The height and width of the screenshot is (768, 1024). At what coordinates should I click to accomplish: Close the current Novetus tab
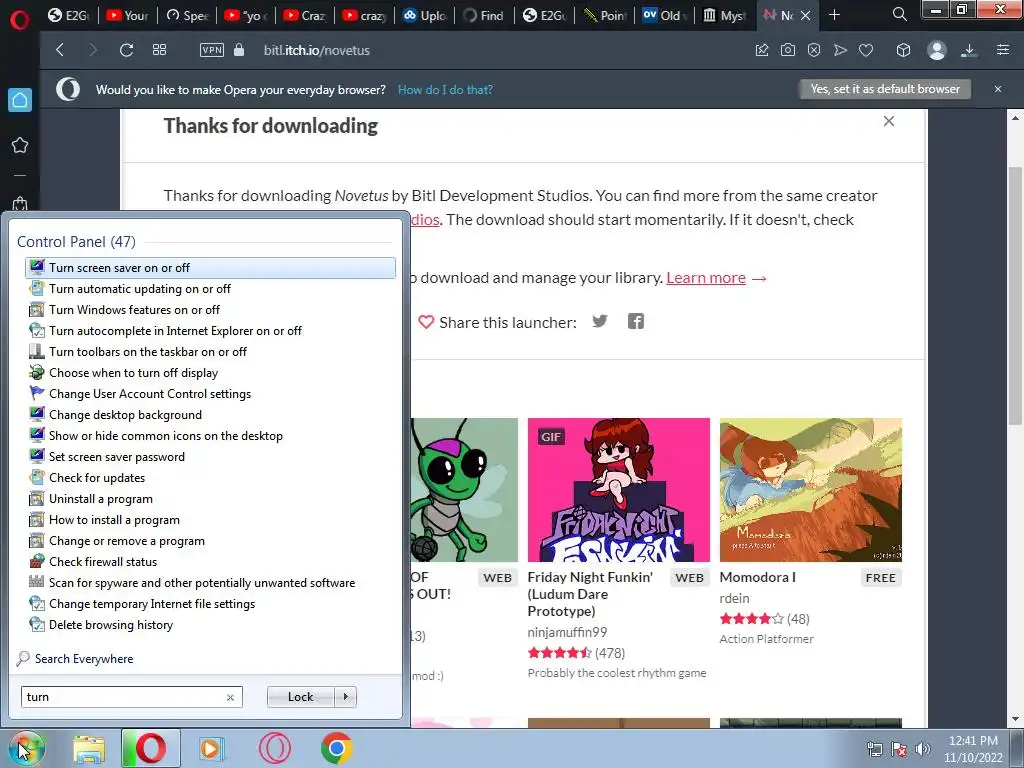pos(806,15)
